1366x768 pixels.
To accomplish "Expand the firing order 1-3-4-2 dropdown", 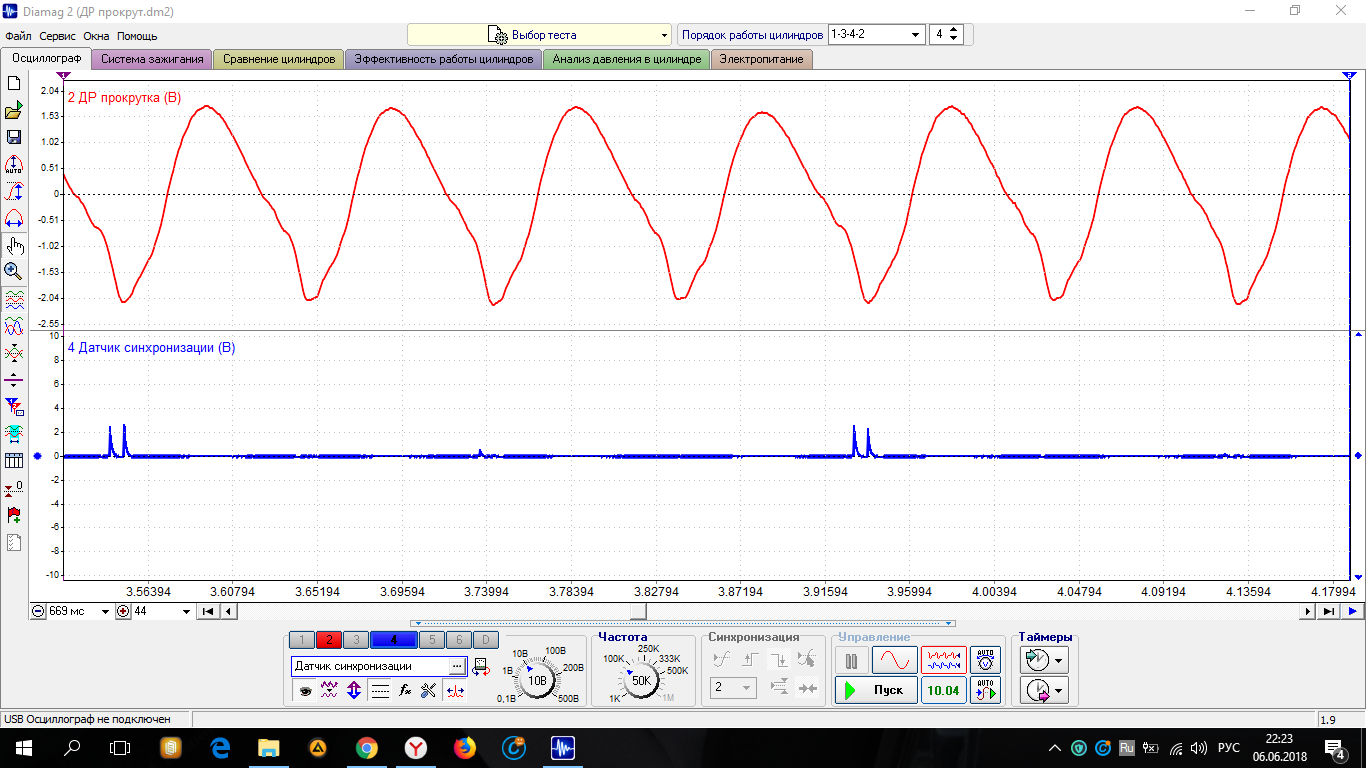I will pos(917,35).
